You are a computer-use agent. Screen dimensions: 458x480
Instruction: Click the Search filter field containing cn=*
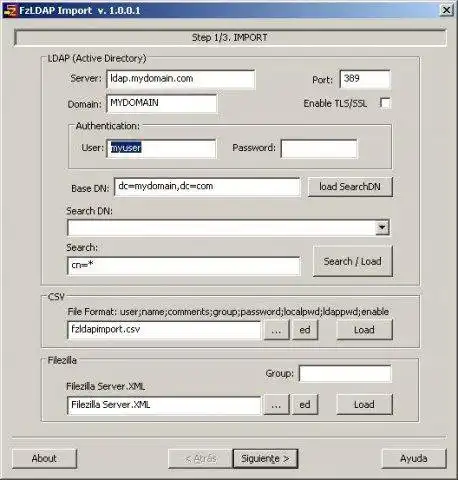tap(184, 266)
